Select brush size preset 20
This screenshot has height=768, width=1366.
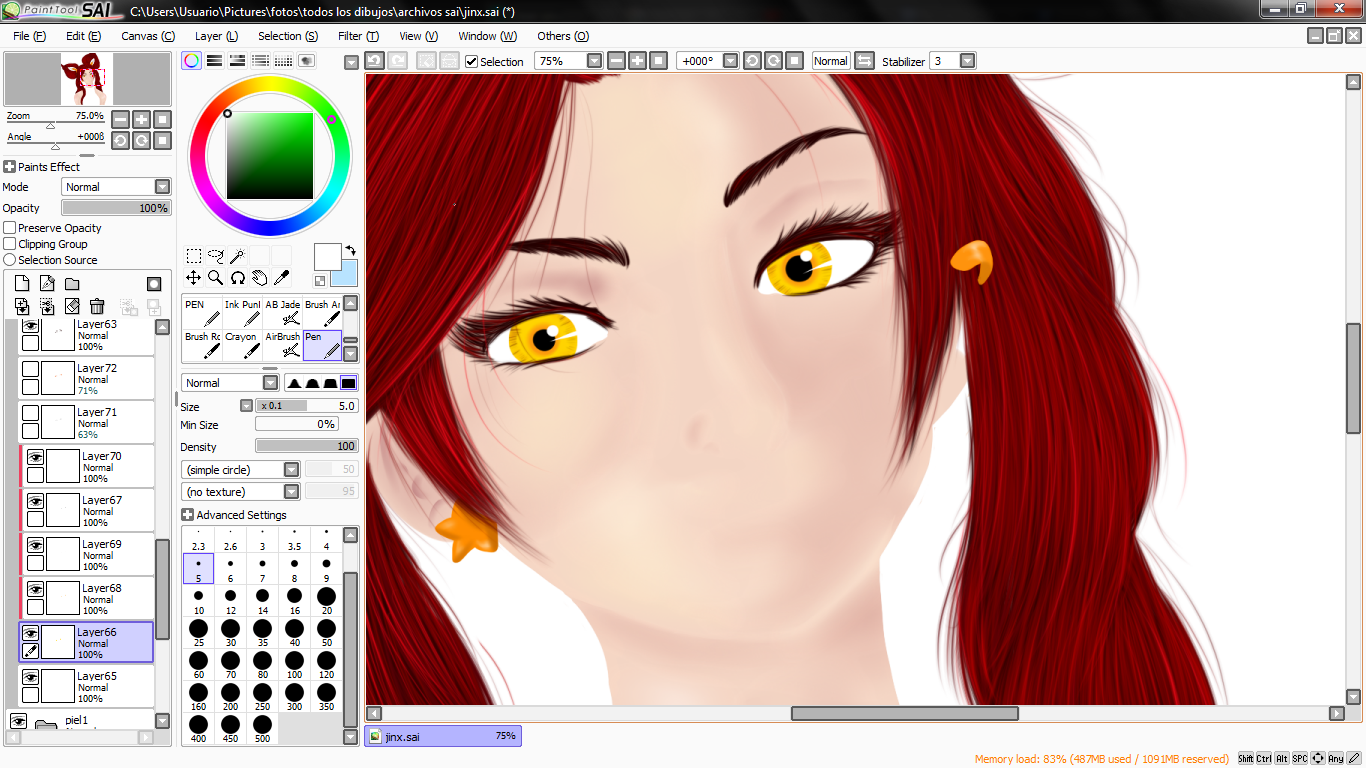[x=326, y=598]
